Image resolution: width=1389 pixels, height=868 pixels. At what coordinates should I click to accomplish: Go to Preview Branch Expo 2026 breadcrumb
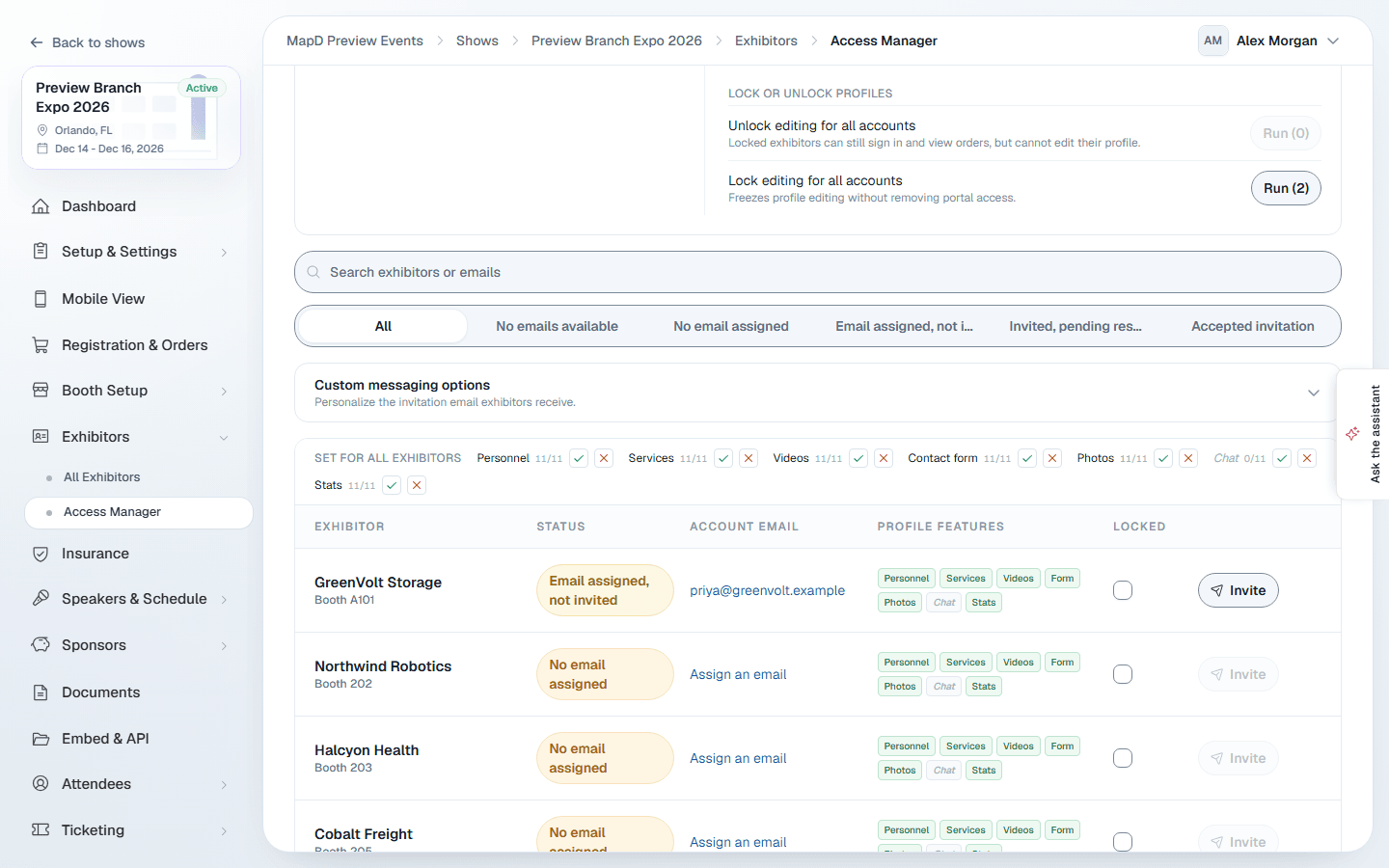coord(616,41)
